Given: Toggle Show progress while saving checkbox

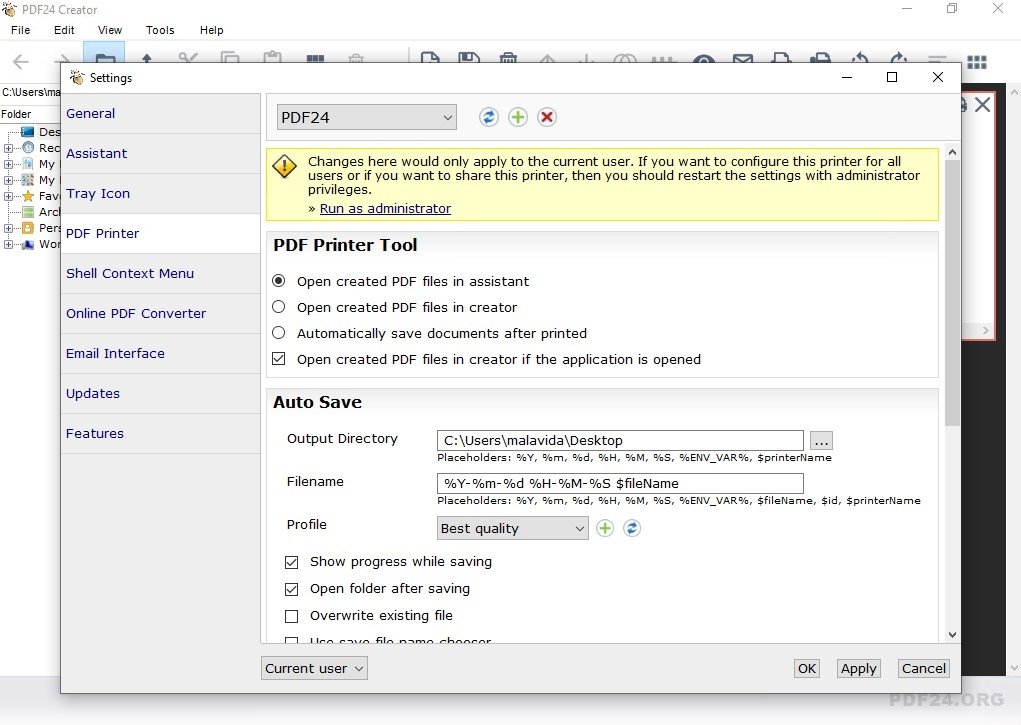Looking at the screenshot, I should coord(292,562).
